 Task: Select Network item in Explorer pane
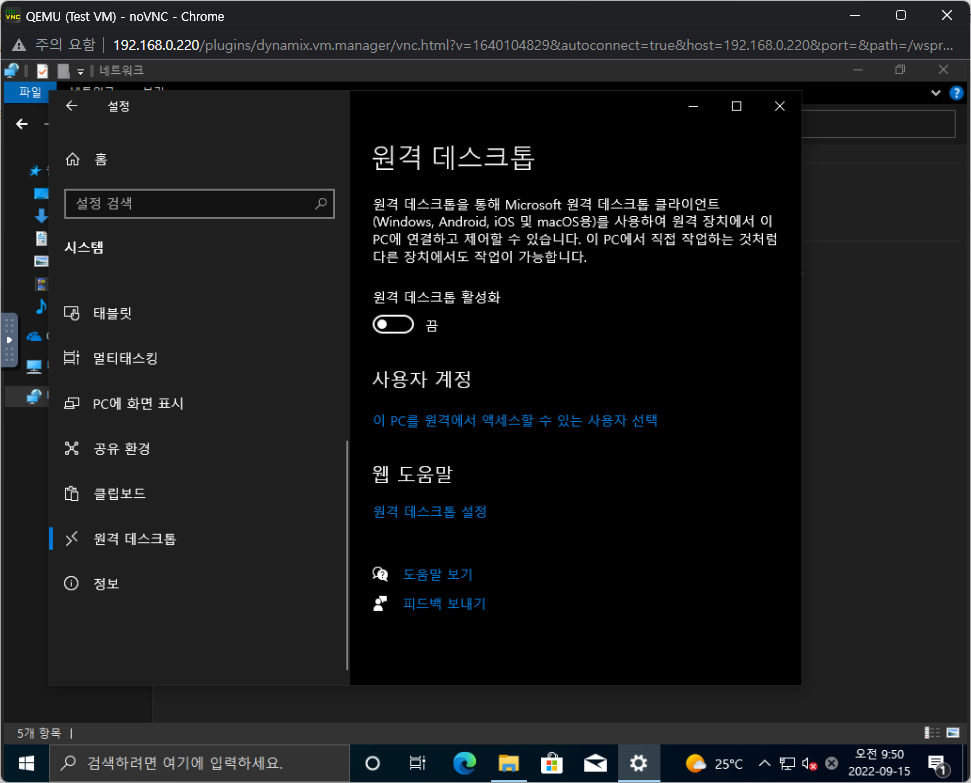coord(34,396)
